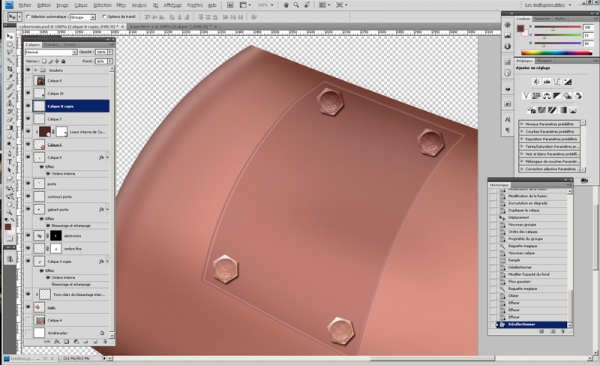Delete layer using the trash icon
The height and width of the screenshot is (365, 600).
(104, 341)
